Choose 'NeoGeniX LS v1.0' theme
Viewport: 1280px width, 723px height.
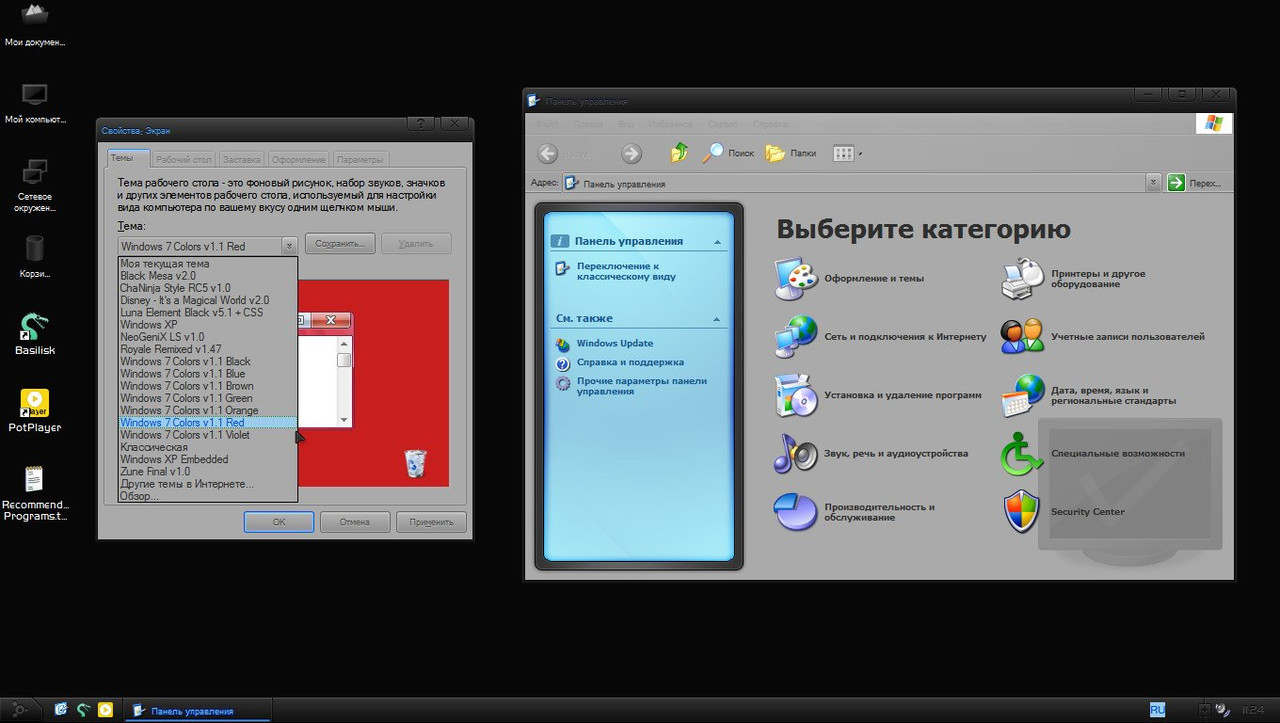click(x=208, y=337)
